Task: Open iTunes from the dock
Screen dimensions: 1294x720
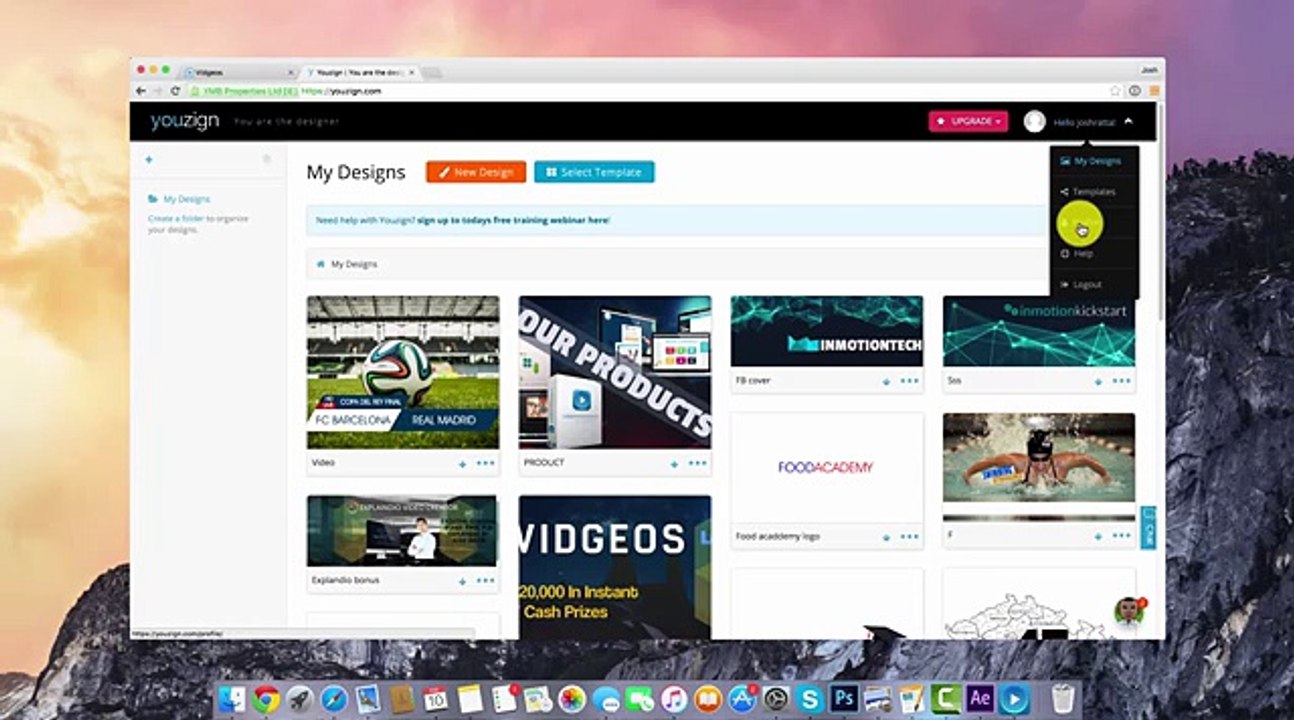Action: (674, 698)
